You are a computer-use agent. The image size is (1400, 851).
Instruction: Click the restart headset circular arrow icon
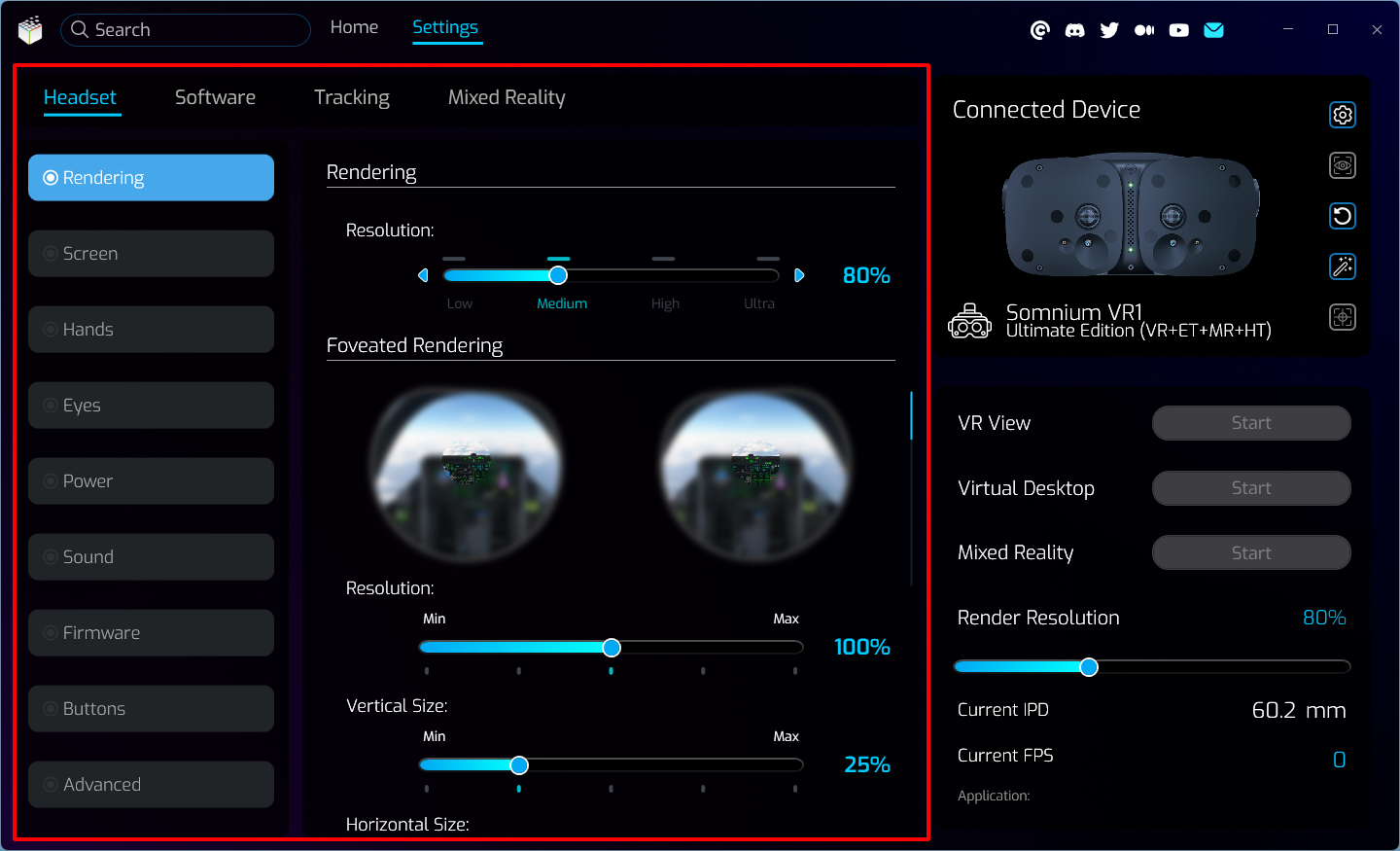1343,216
